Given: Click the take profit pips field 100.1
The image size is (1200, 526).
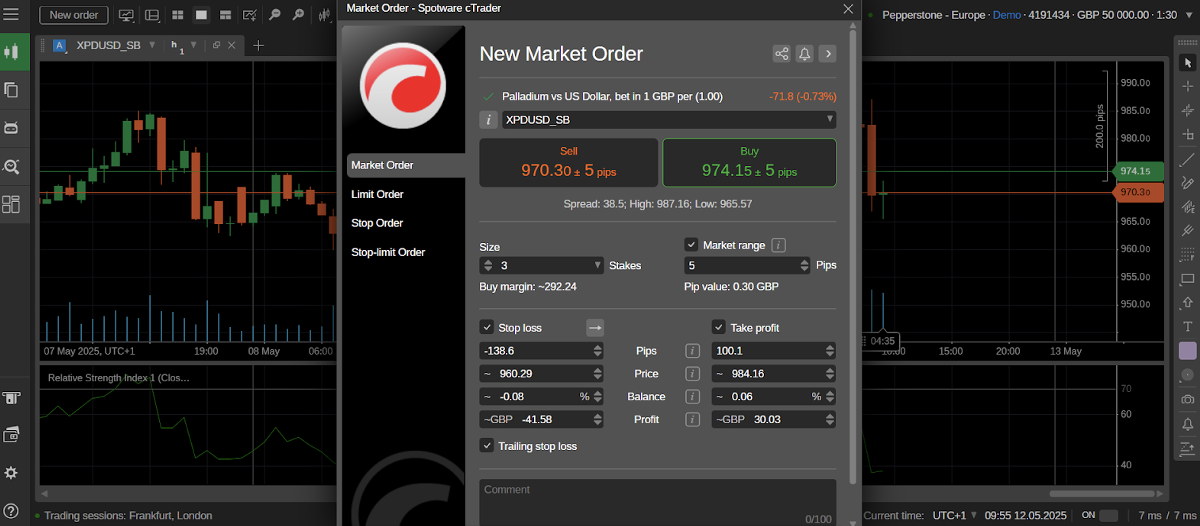Looking at the screenshot, I should pos(774,351).
